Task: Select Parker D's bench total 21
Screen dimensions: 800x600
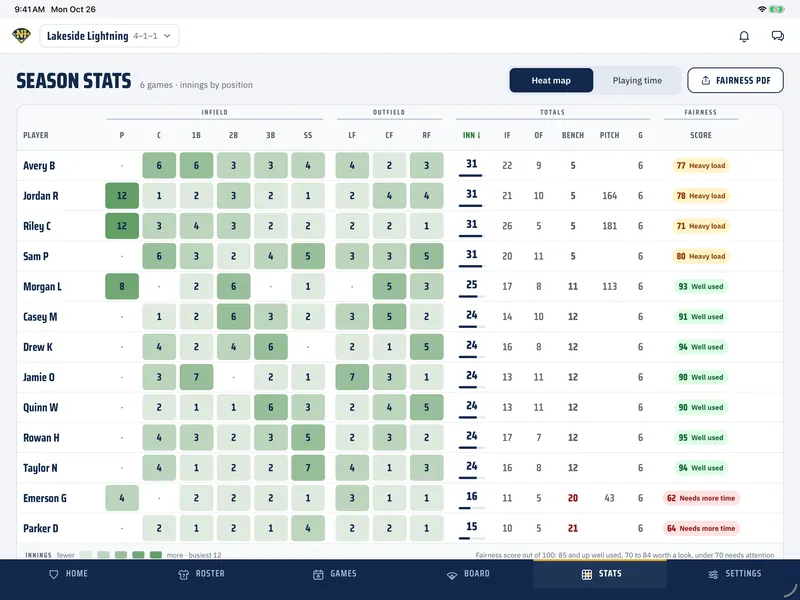Action: click(573, 528)
